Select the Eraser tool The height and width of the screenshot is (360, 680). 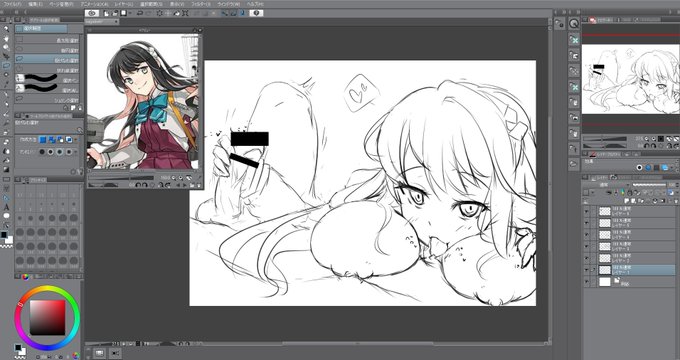coord(6,141)
